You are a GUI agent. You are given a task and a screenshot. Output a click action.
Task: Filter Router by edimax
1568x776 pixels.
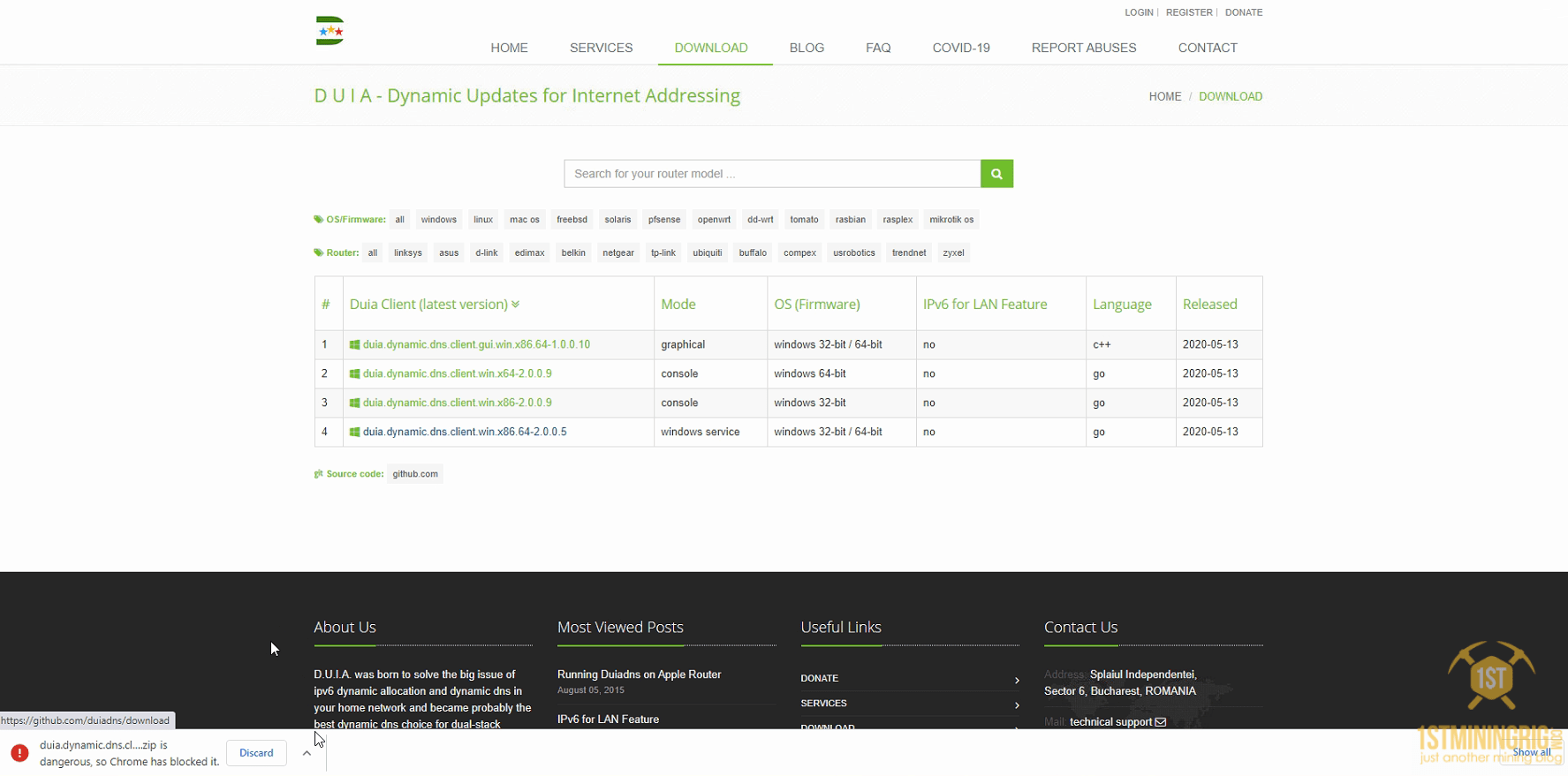(x=530, y=253)
